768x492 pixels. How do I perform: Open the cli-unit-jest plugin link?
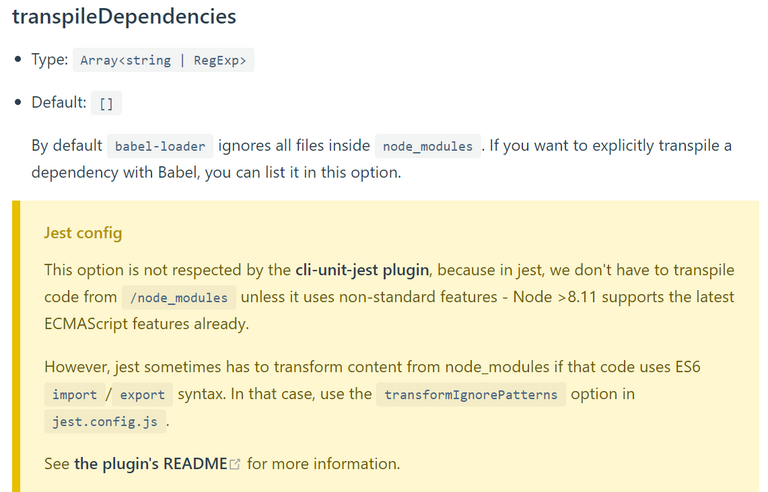coord(362,270)
